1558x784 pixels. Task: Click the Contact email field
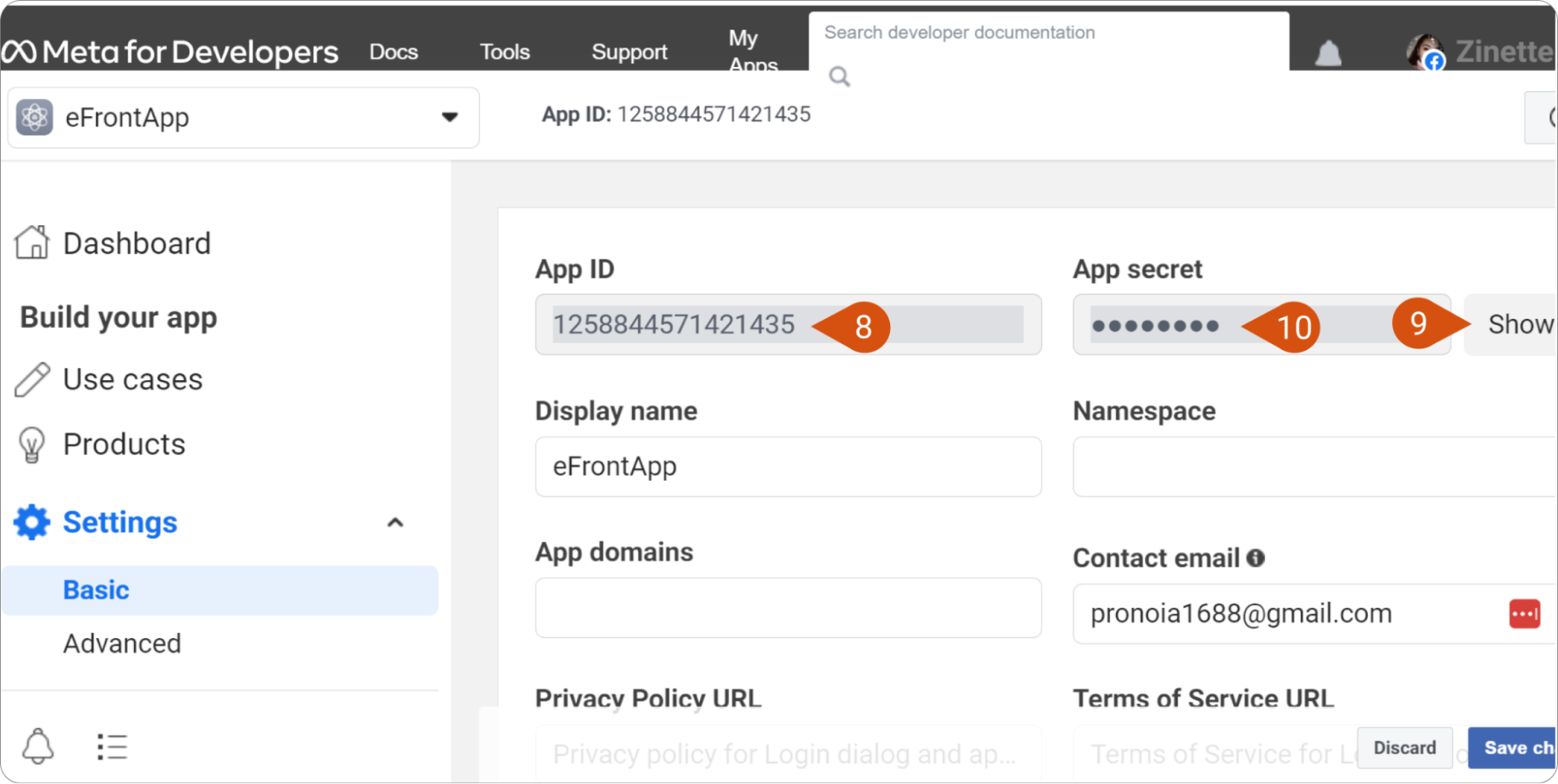pos(1315,614)
